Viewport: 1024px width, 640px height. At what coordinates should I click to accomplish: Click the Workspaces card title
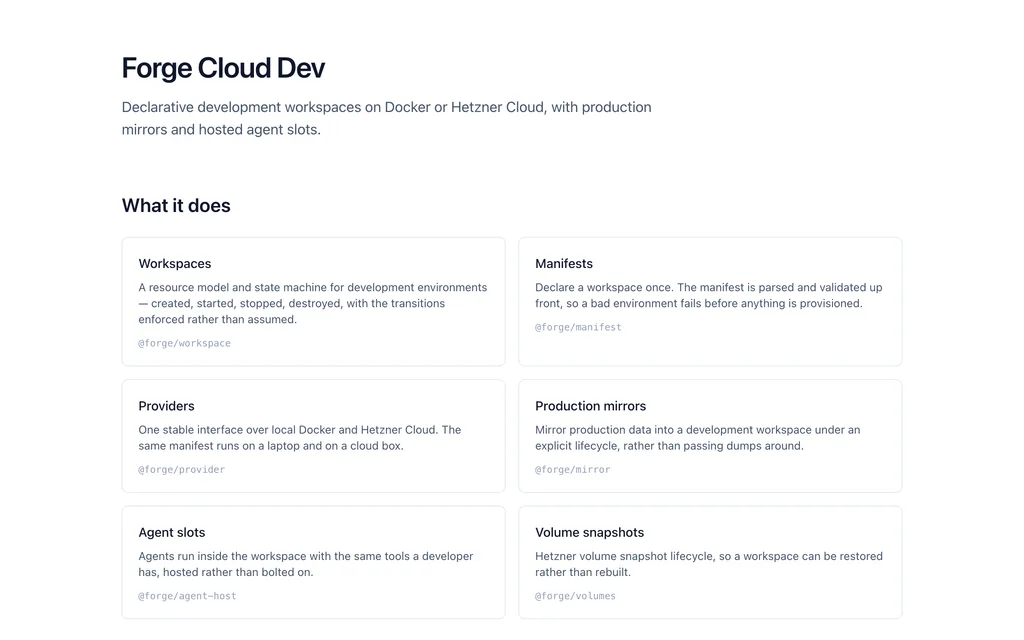coord(174,264)
